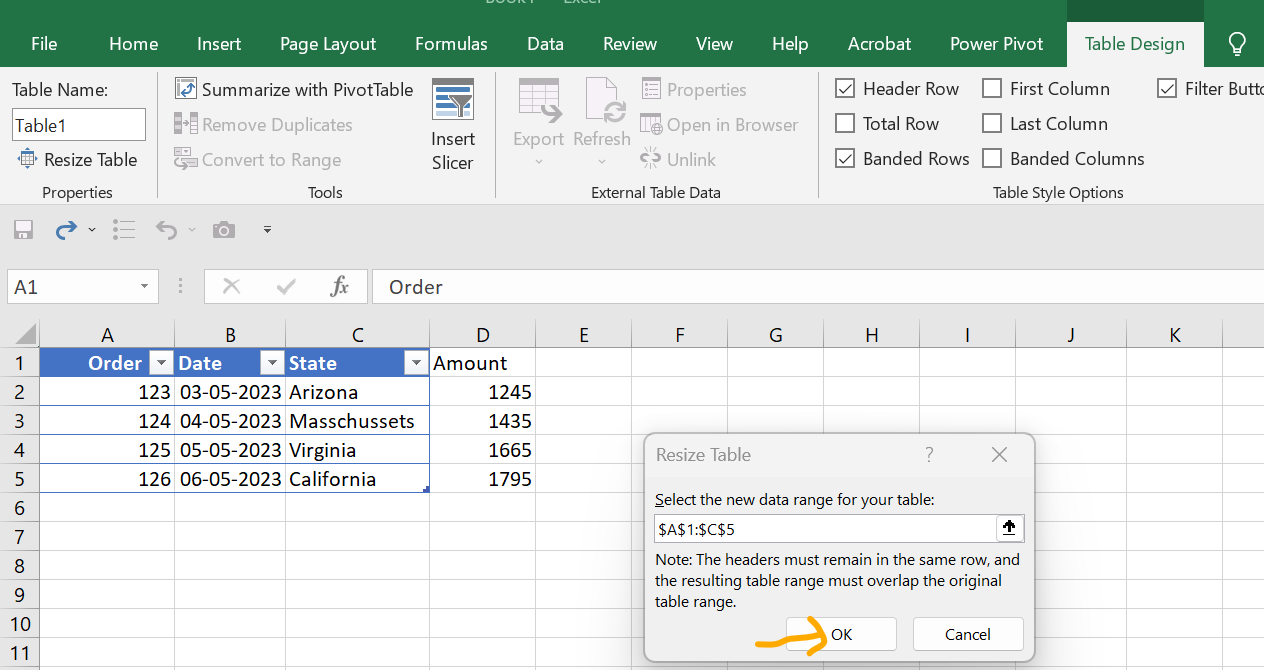Click the Redo arrow icon
The height and width of the screenshot is (670, 1264).
(67, 230)
